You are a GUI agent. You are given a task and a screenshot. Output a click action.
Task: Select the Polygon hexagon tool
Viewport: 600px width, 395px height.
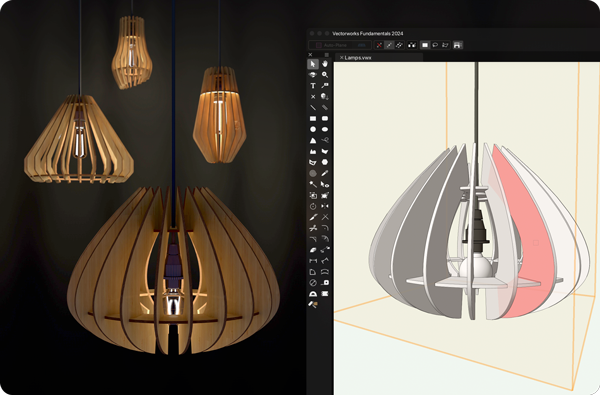[x=325, y=162]
